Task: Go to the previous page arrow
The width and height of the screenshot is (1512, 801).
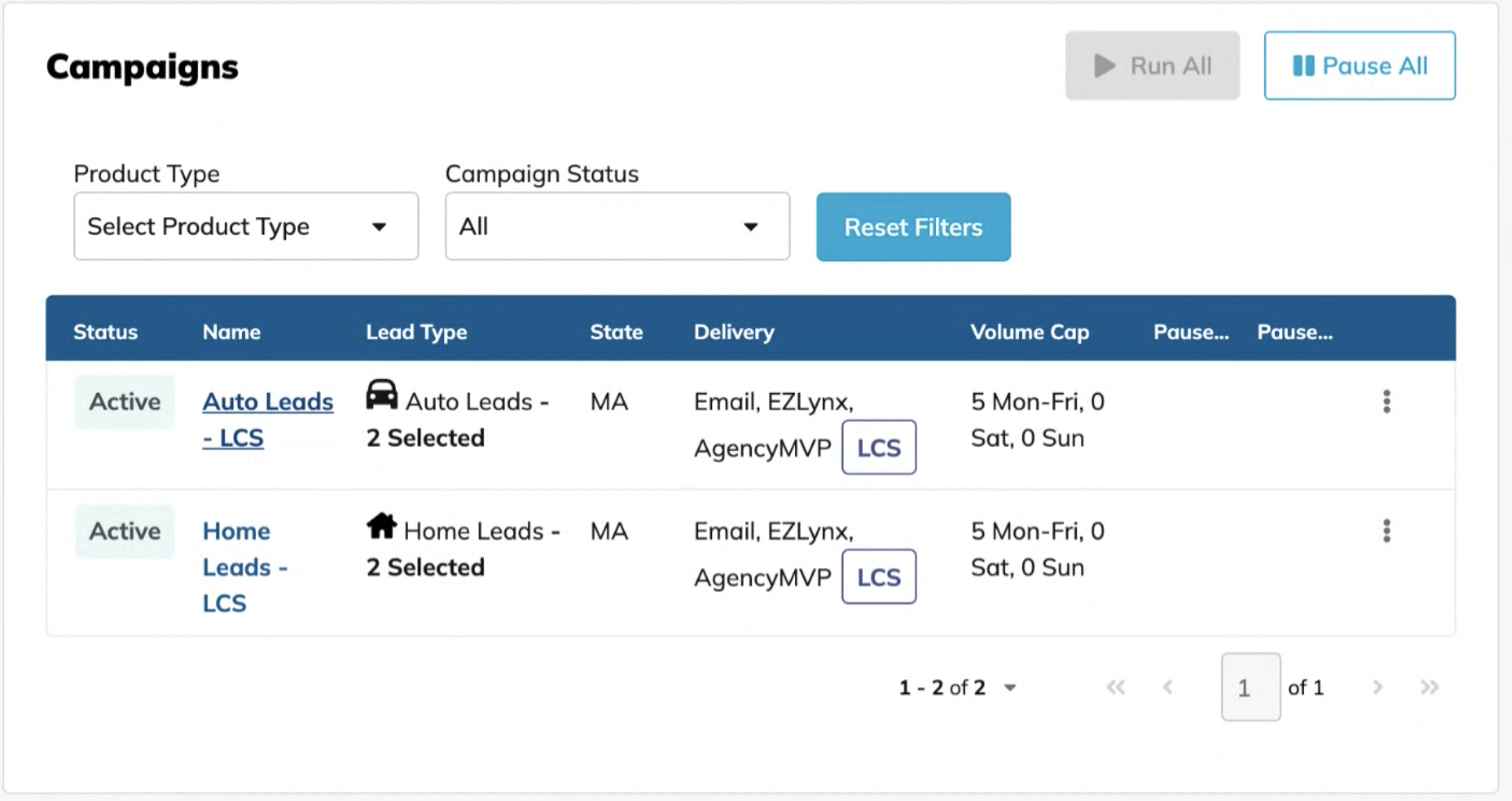Action: pyautogui.click(x=1167, y=687)
